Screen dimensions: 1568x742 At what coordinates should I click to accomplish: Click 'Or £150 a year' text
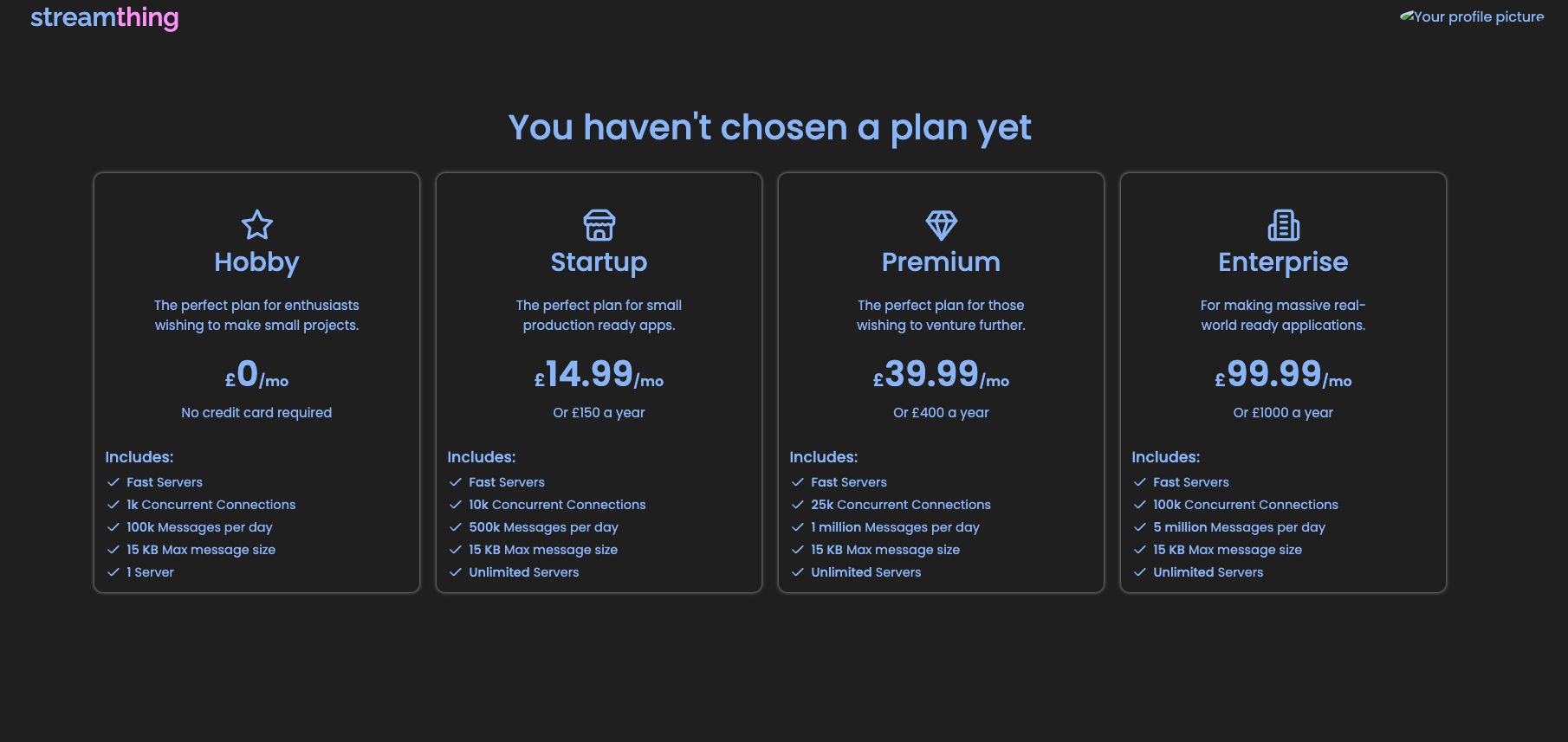pos(599,413)
